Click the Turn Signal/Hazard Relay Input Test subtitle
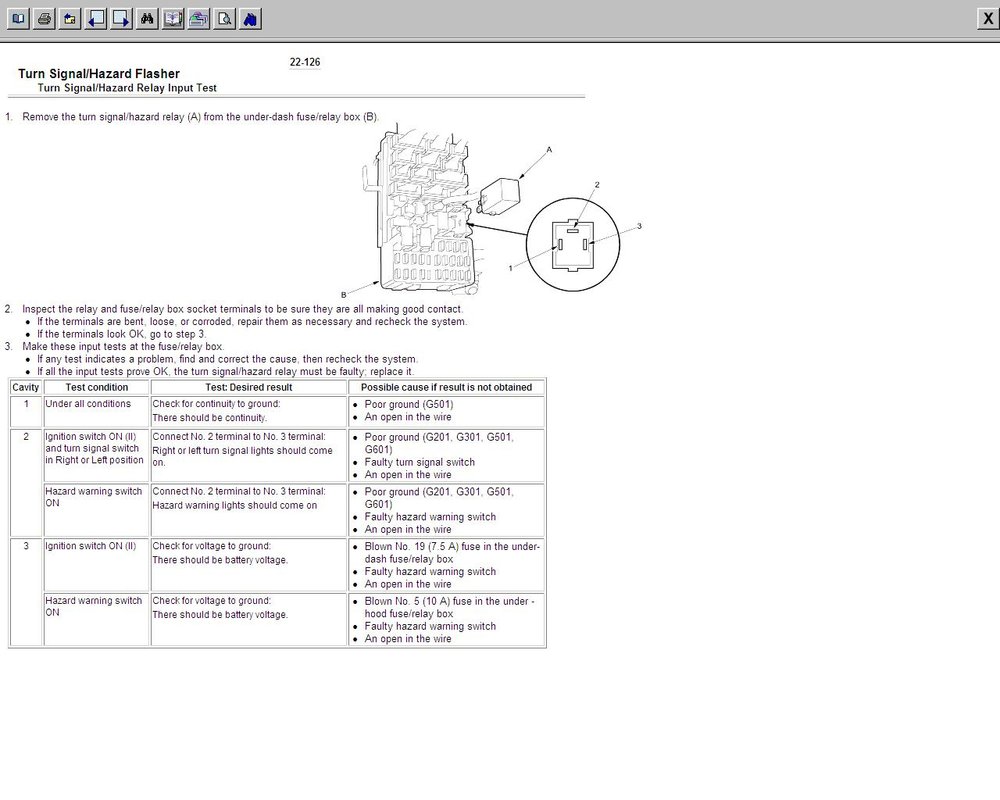This screenshot has width=1000, height=800. click(127, 88)
